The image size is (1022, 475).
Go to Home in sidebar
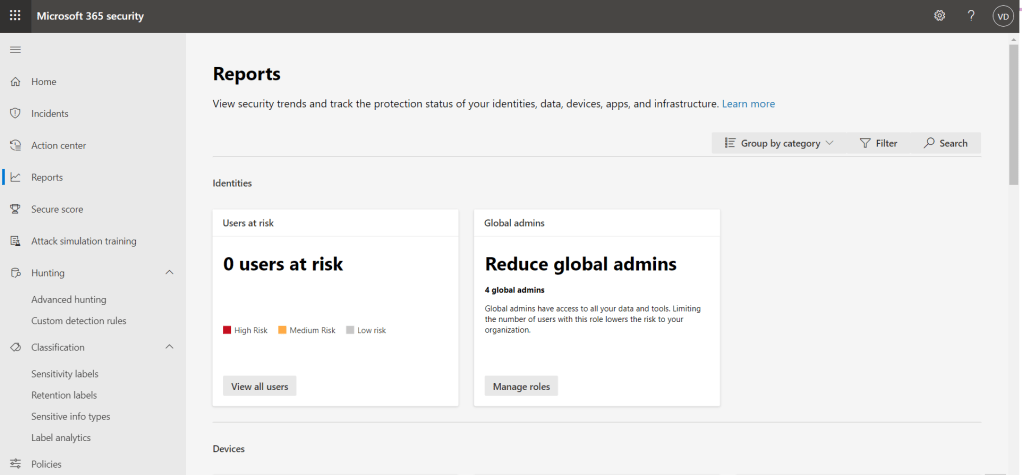pos(44,82)
